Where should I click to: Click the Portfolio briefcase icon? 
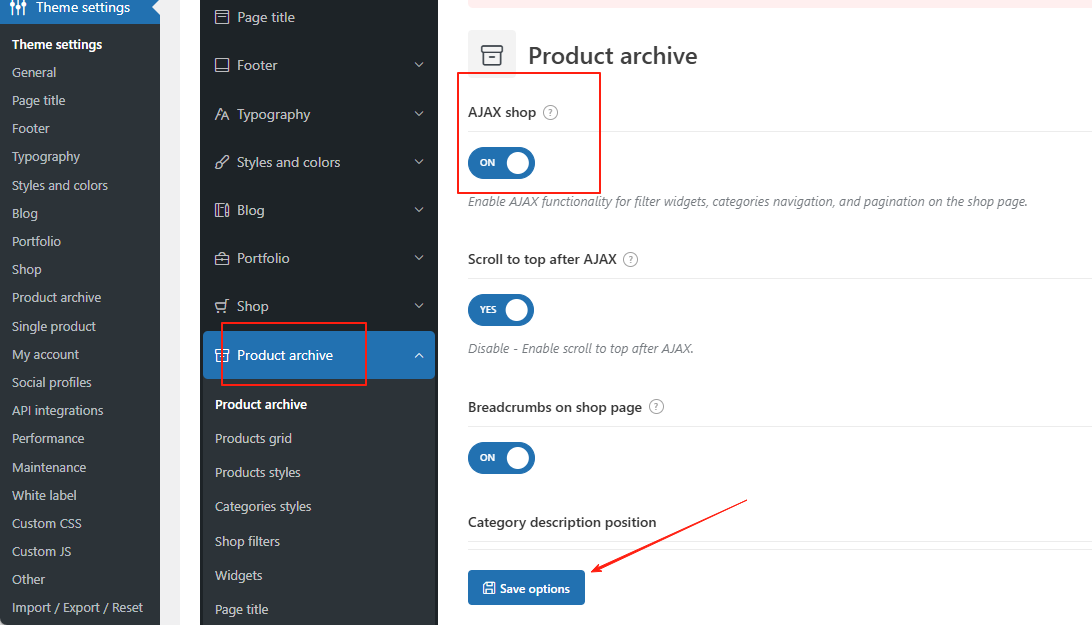pyautogui.click(x=222, y=258)
